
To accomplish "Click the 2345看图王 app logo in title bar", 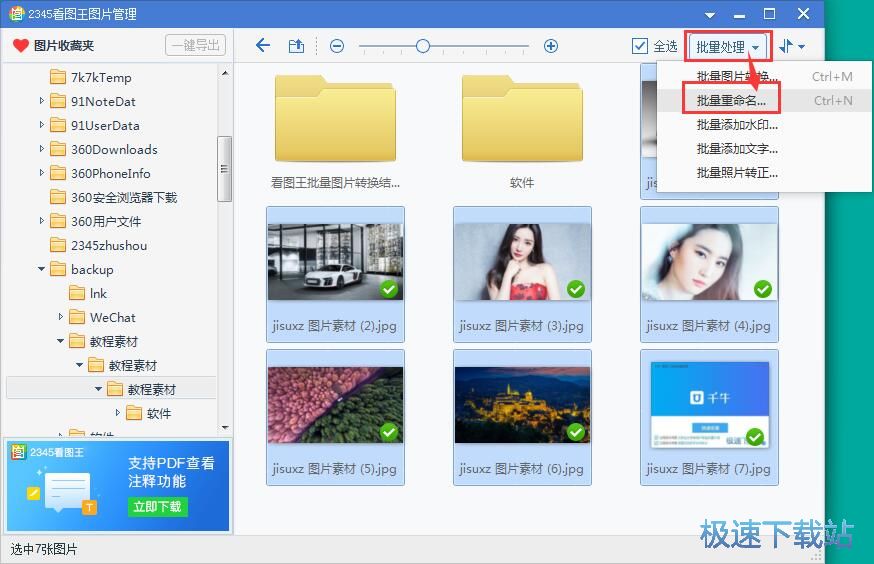I will pyautogui.click(x=17, y=13).
